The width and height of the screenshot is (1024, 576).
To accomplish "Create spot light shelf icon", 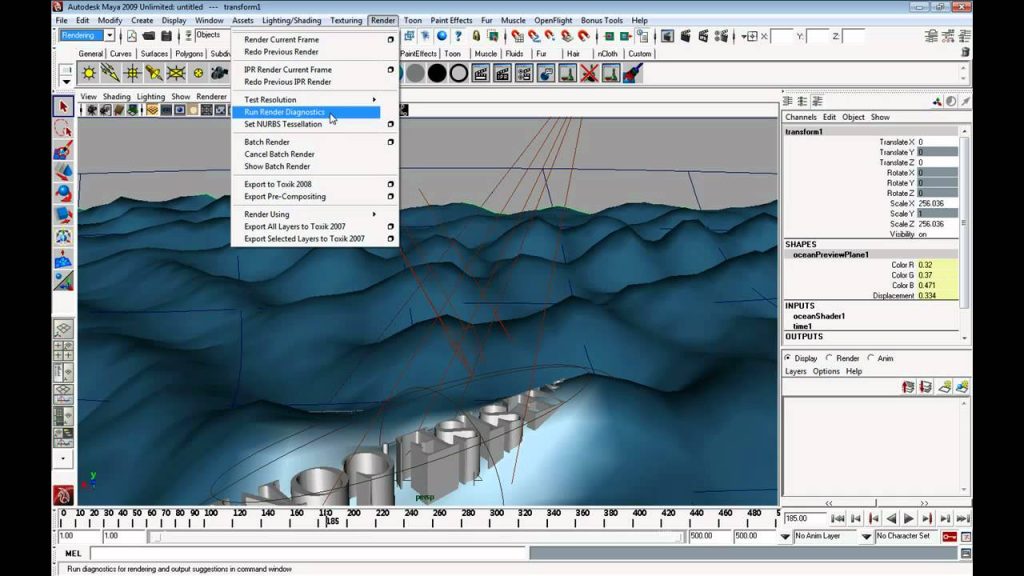I will (x=154, y=73).
